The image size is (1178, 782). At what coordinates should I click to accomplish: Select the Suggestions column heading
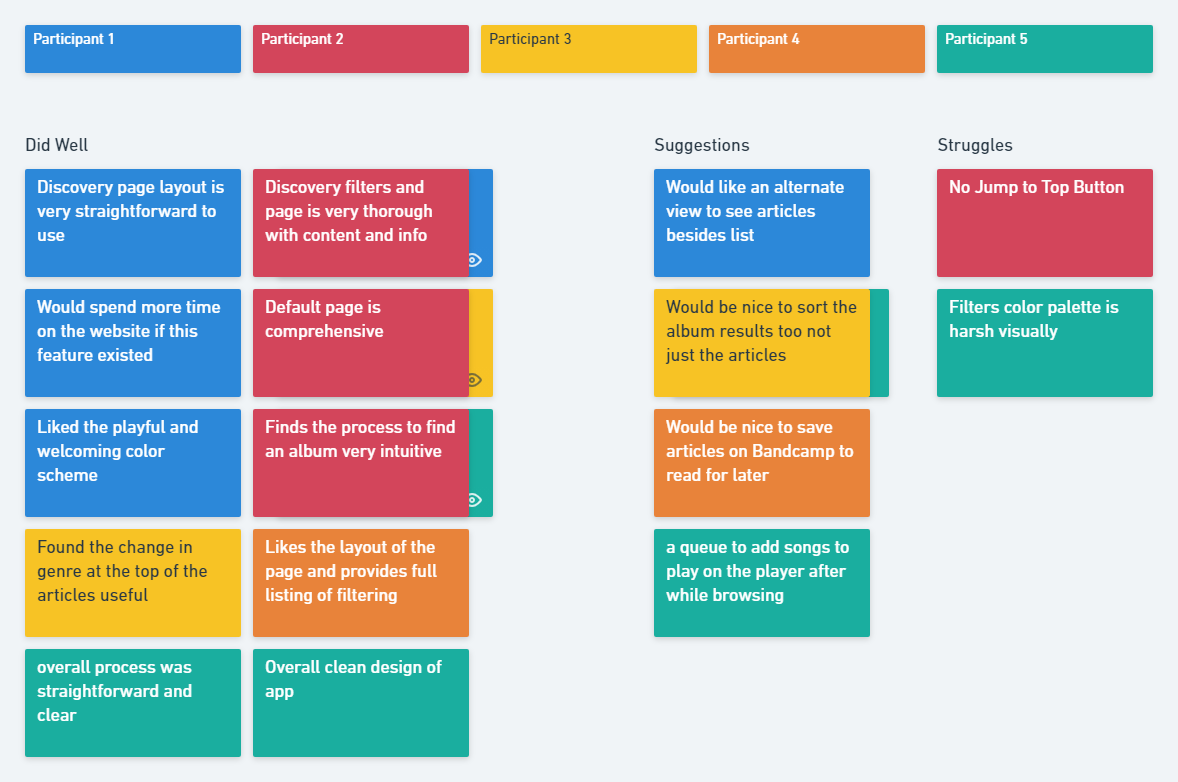(x=702, y=145)
